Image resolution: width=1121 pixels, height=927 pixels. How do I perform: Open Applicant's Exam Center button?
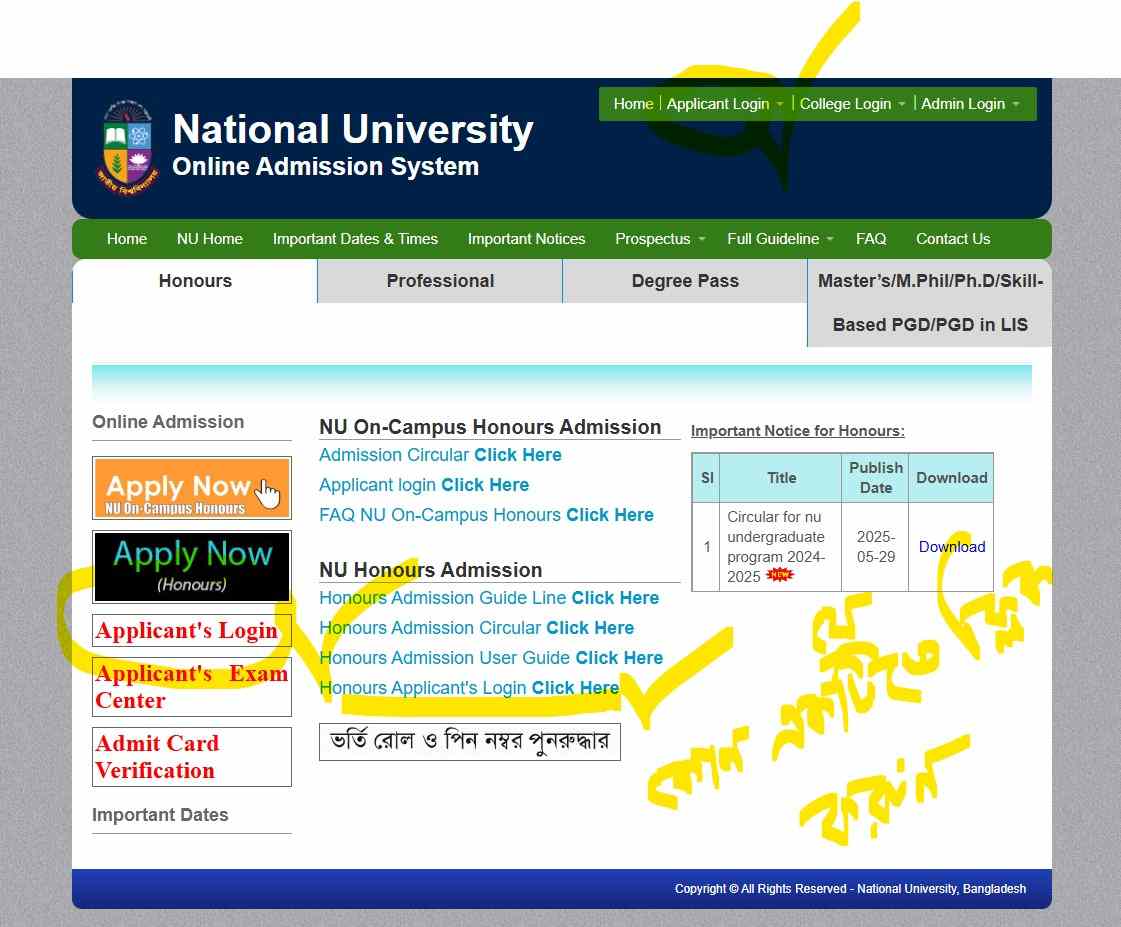click(x=192, y=687)
